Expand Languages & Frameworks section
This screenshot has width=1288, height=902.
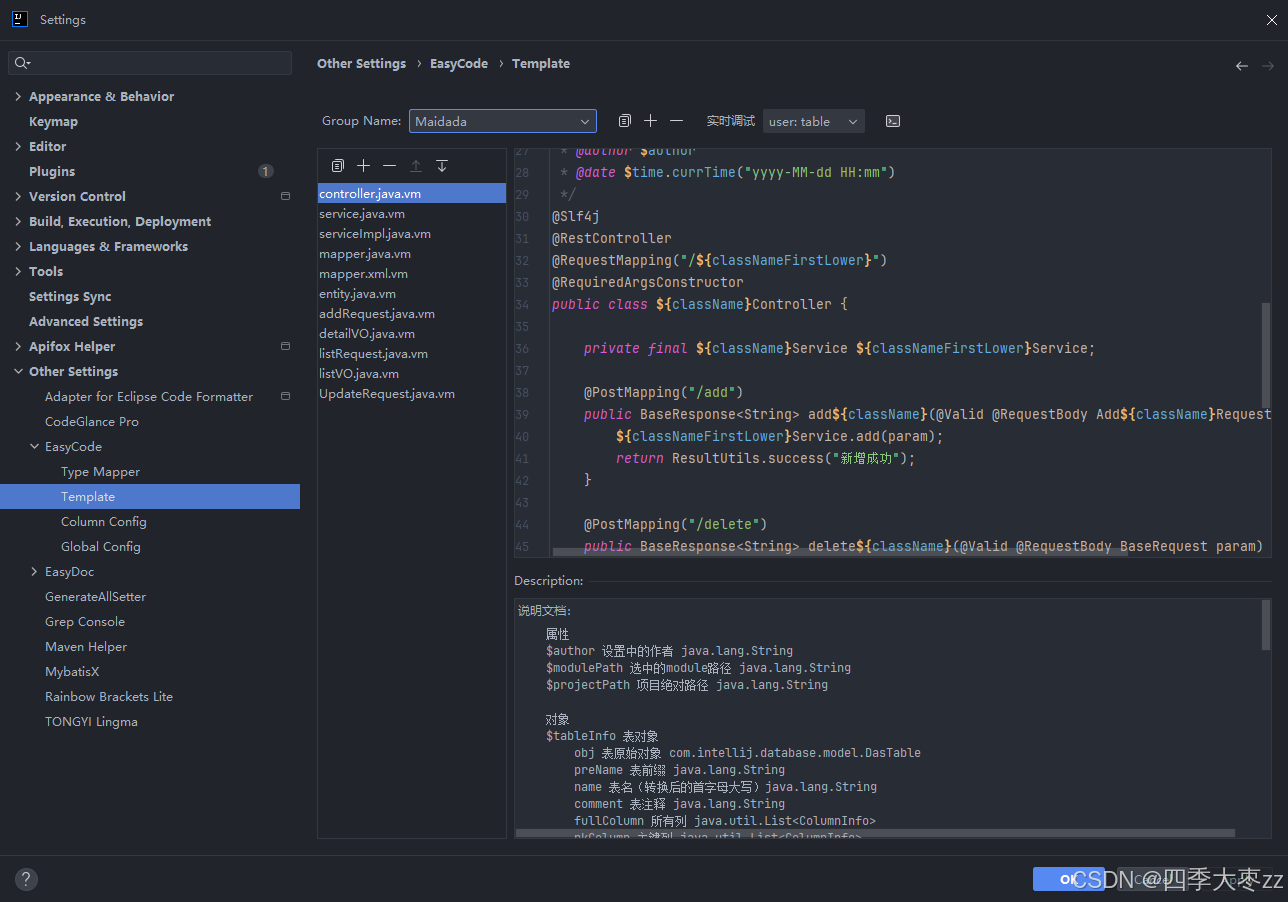[18, 246]
